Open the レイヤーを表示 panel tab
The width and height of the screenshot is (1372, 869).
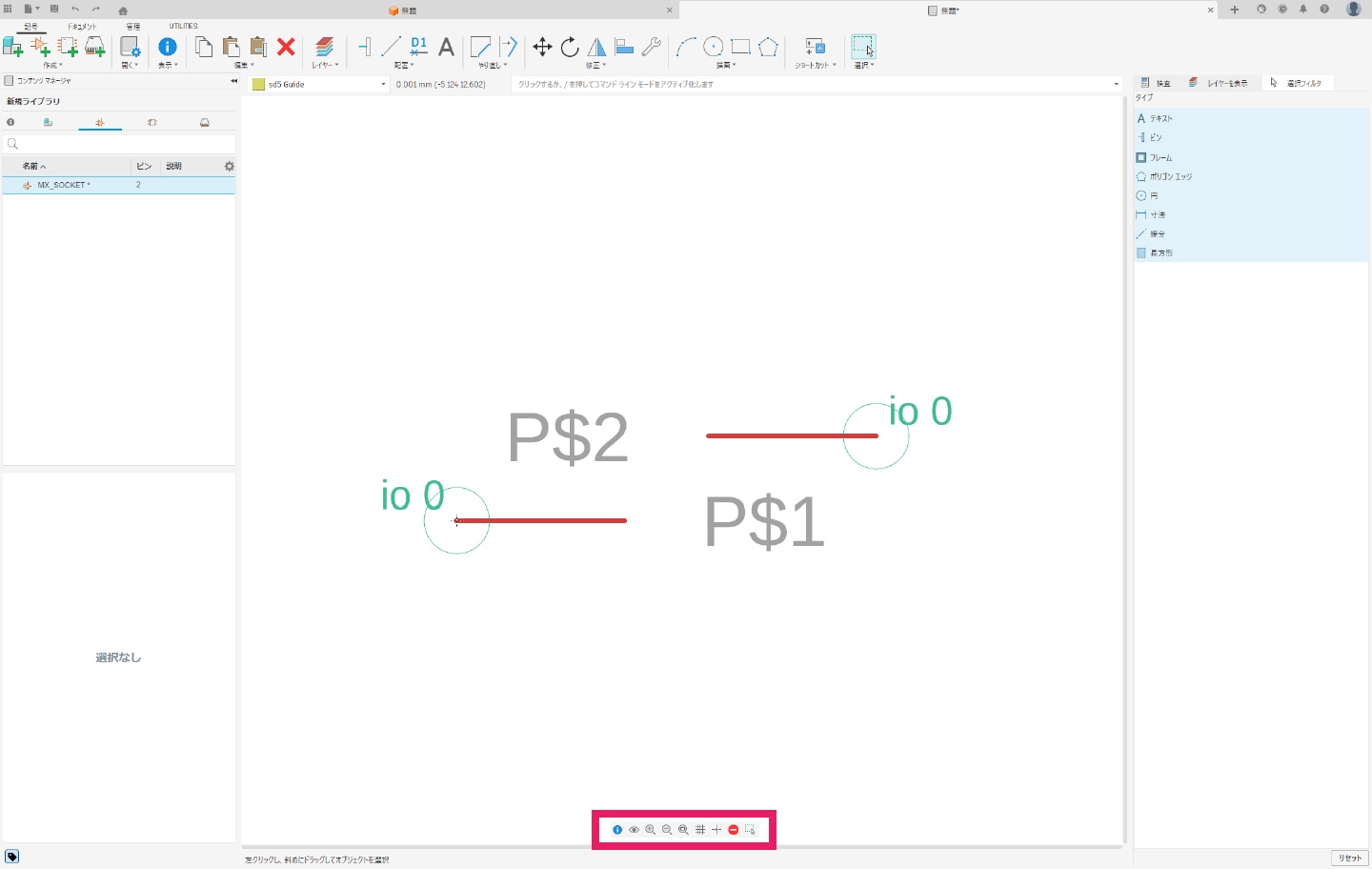tap(1219, 83)
